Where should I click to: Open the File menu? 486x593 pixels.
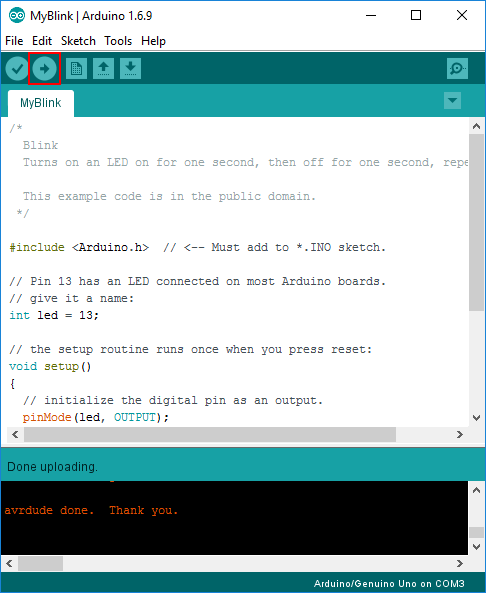[x=14, y=40]
